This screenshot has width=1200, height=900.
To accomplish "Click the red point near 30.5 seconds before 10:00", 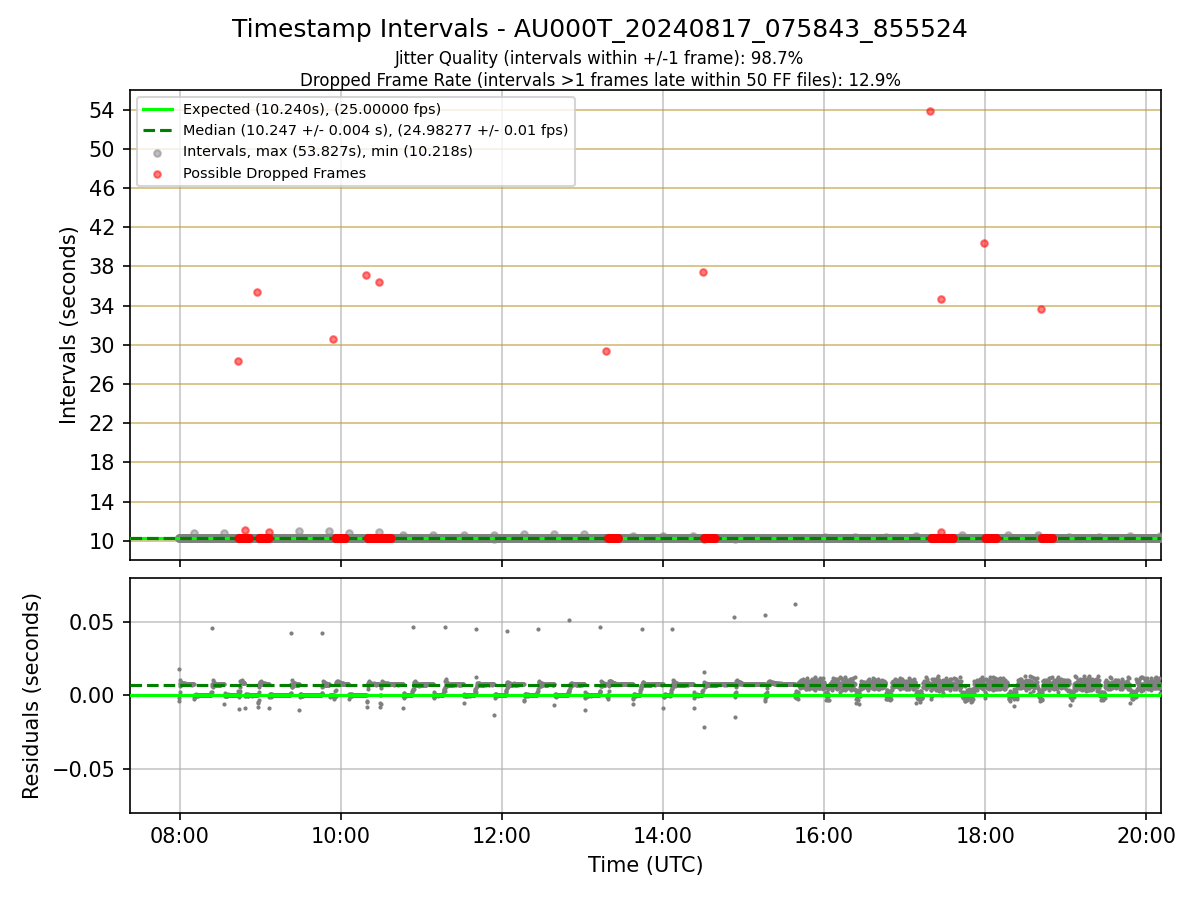I will [x=333, y=339].
